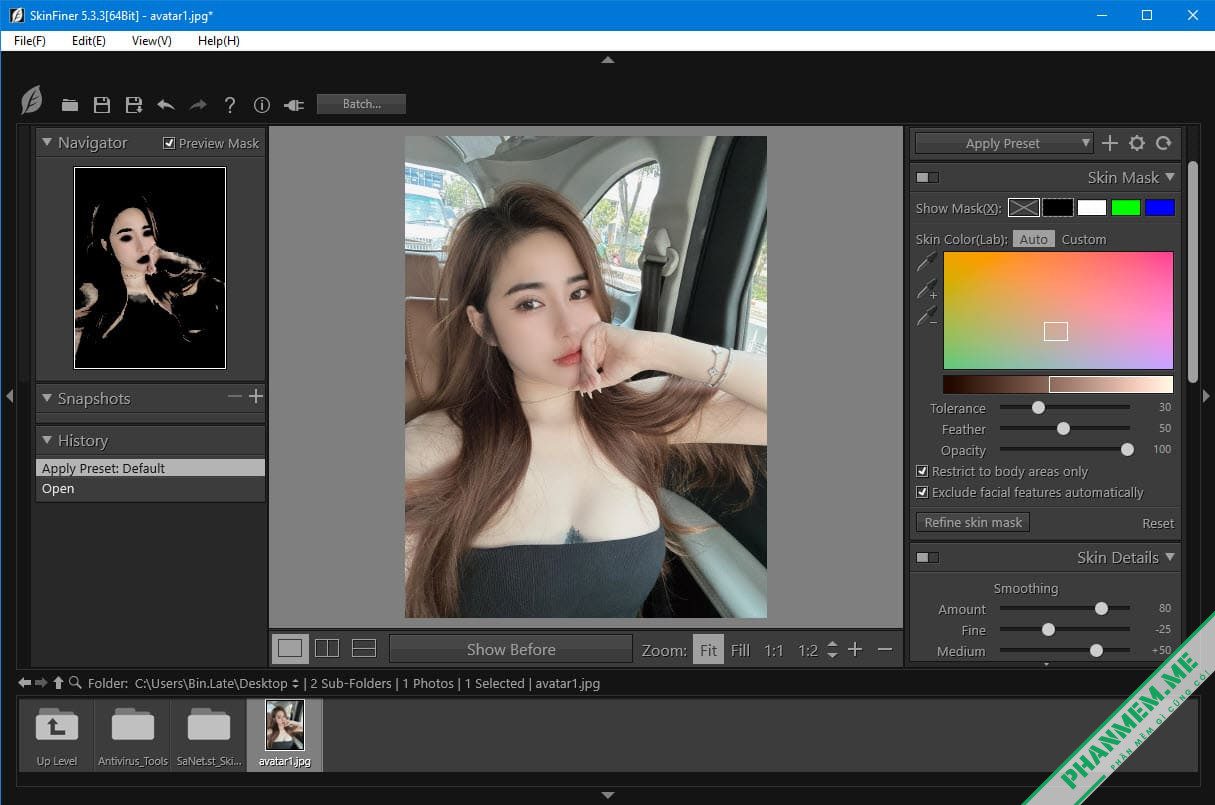Viewport: 1215px width, 805px height.
Task: Click the reset circular arrow icon beside presets
Action: pos(1164,143)
